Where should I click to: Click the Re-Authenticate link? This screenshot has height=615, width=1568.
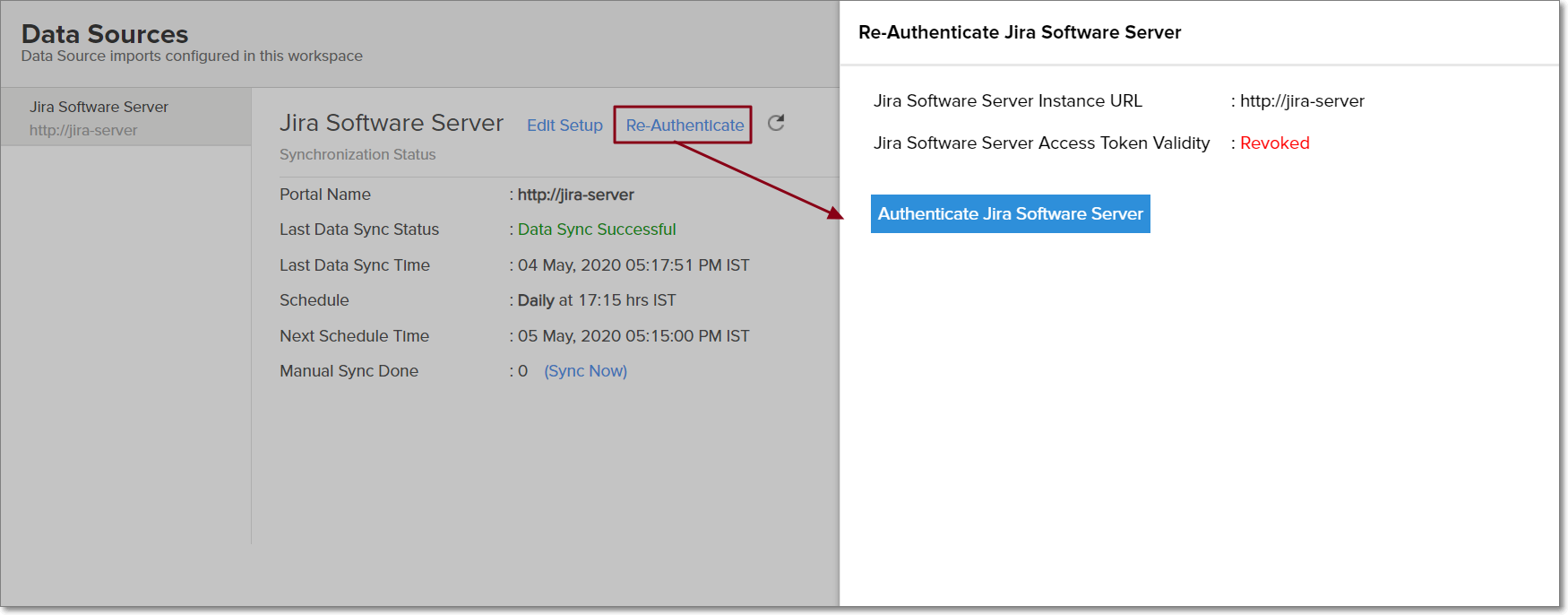[685, 126]
